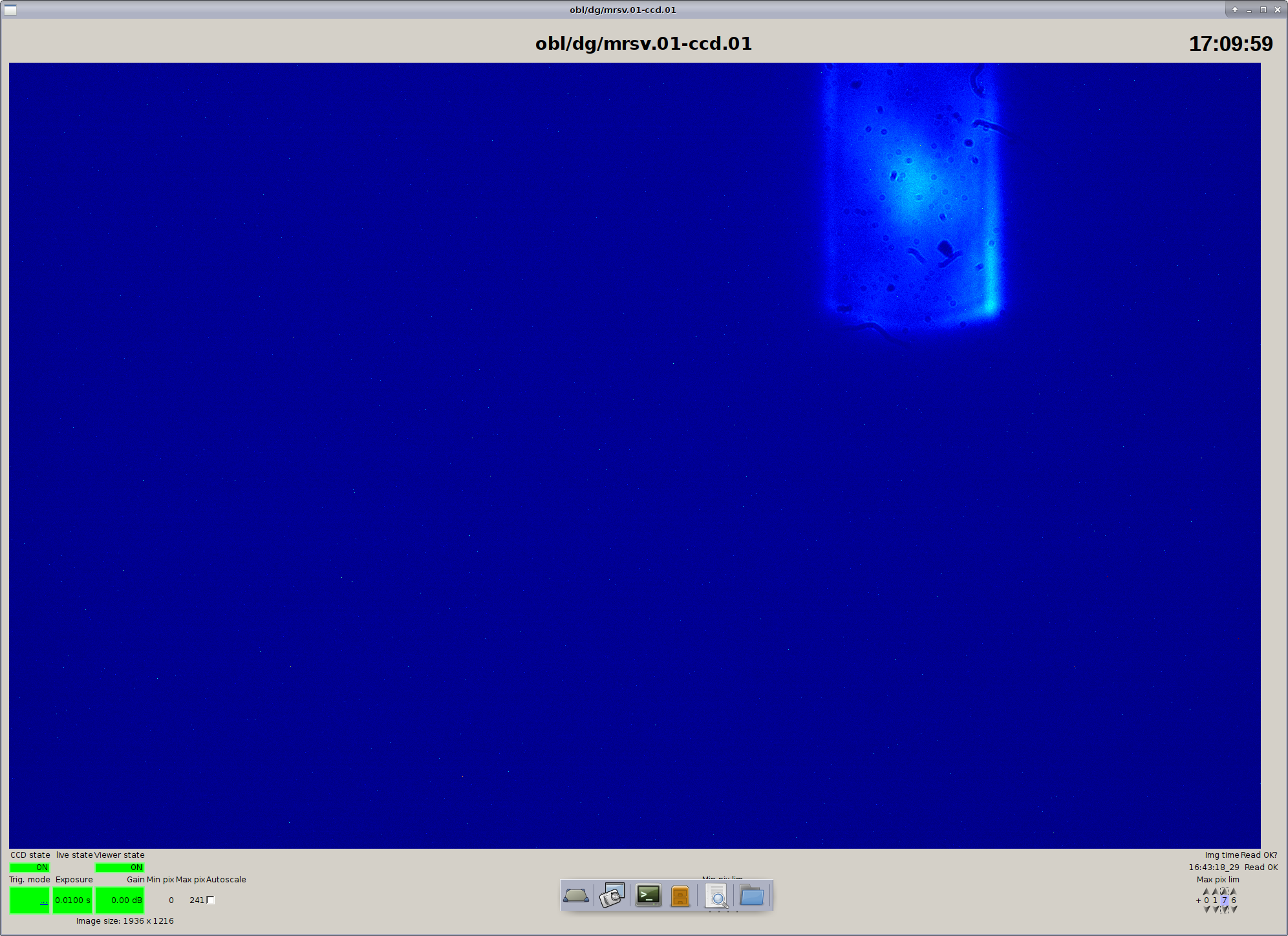Open the blue folder dock icon
This screenshot has width=1288, height=936.
[x=752, y=896]
